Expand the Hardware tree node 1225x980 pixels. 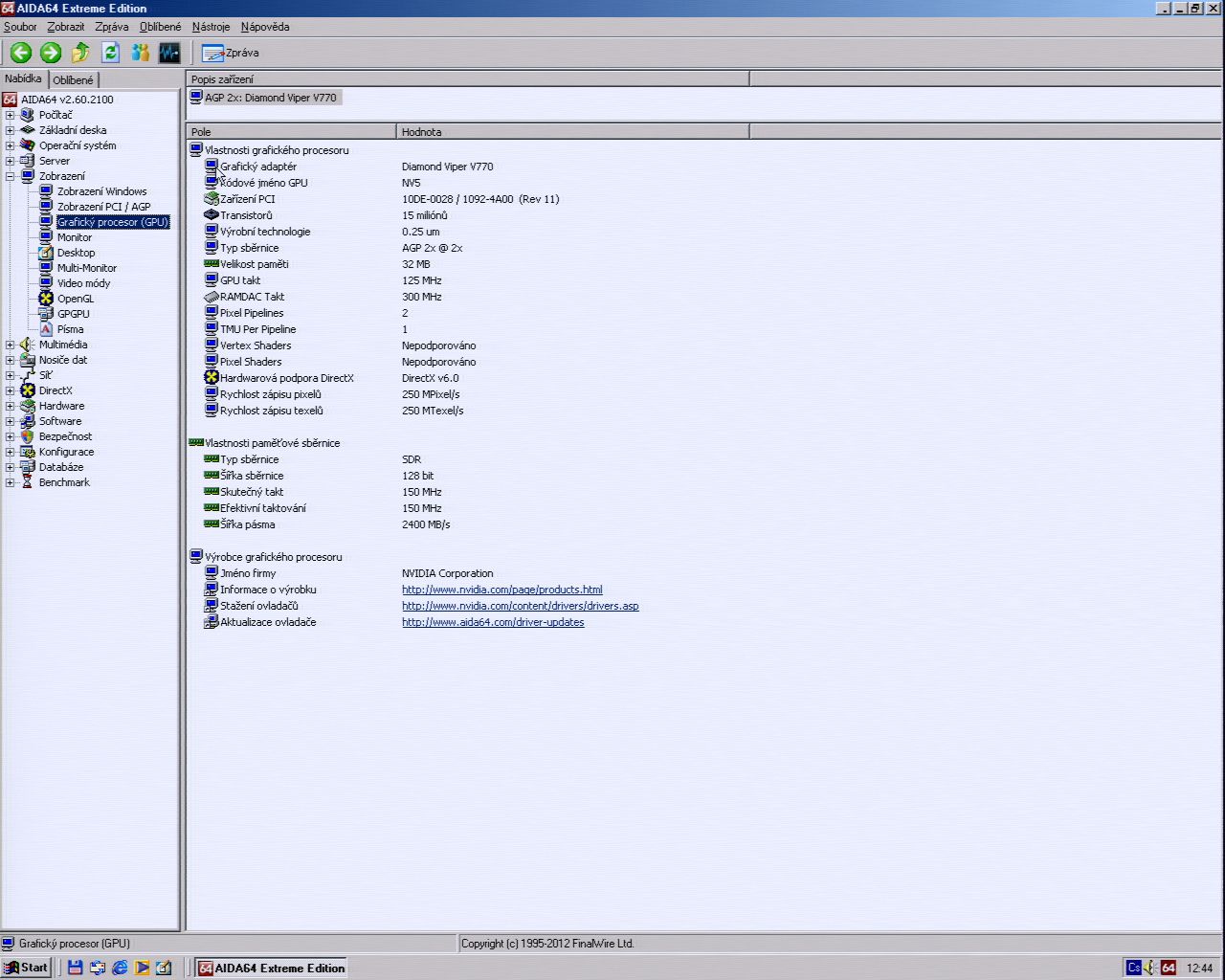[x=11, y=406]
